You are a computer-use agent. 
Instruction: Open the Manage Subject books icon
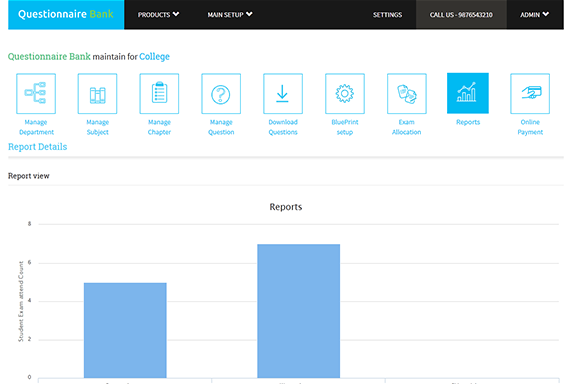pyautogui.click(x=97, y=94)
